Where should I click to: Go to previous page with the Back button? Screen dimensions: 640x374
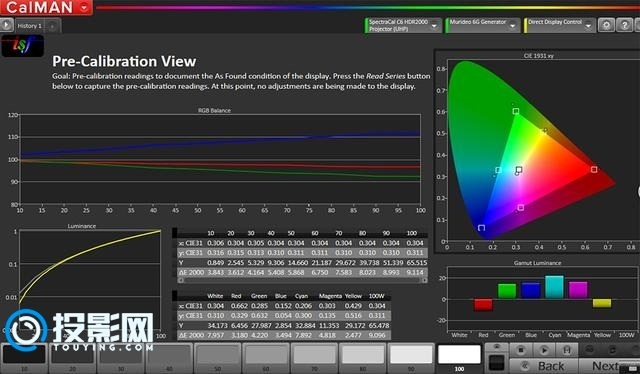click(543, 366)
